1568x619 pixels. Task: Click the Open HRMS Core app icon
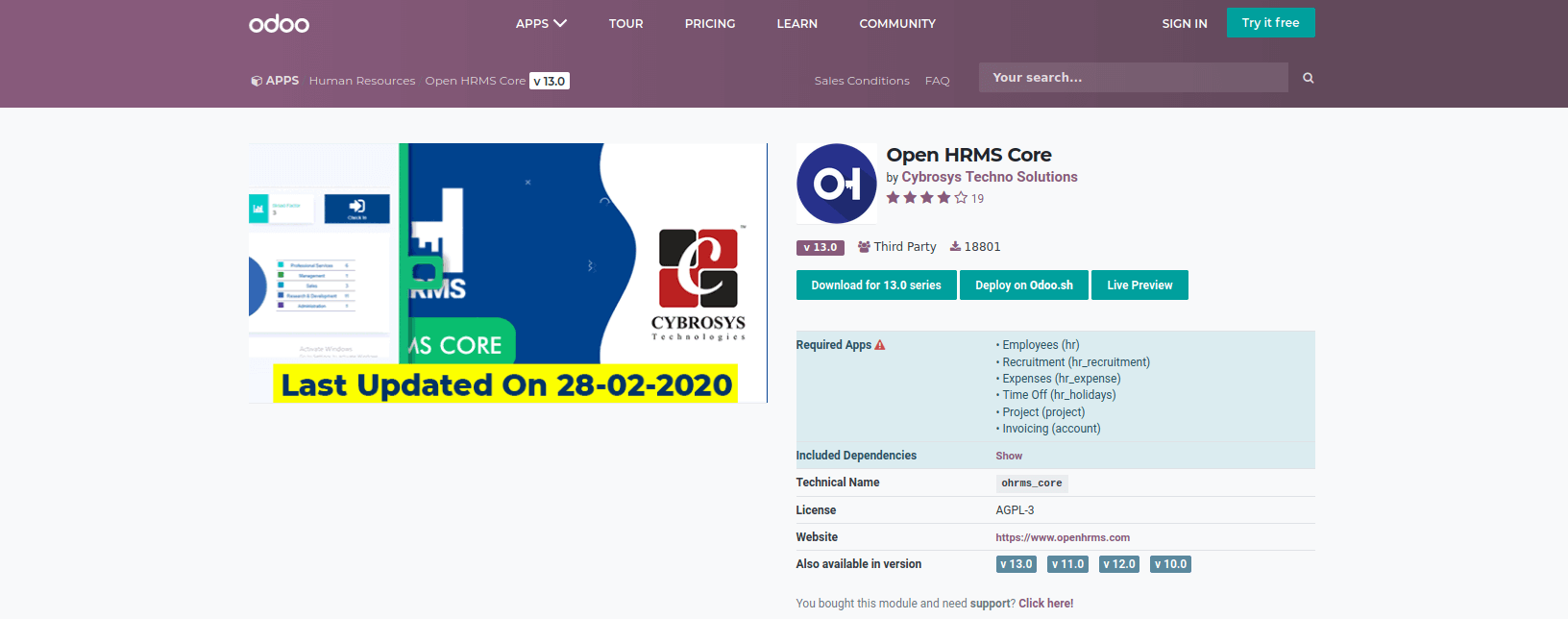[x=837, y=184]
